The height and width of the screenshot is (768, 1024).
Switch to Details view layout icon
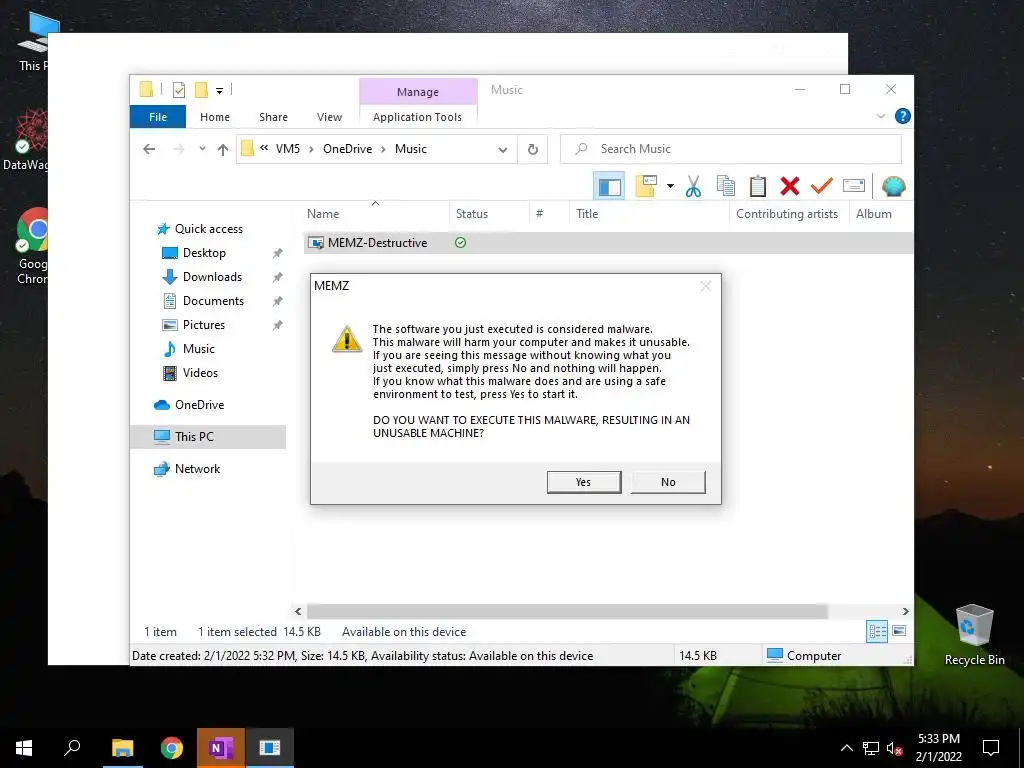[x=877, y=631]
